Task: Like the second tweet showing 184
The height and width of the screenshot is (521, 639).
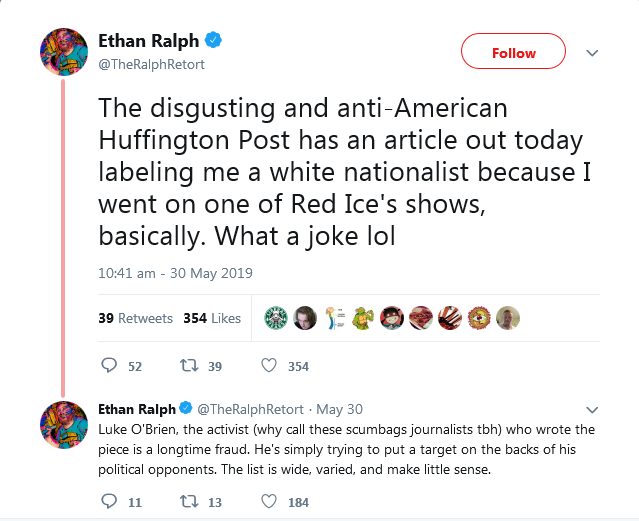Action: 269,501
